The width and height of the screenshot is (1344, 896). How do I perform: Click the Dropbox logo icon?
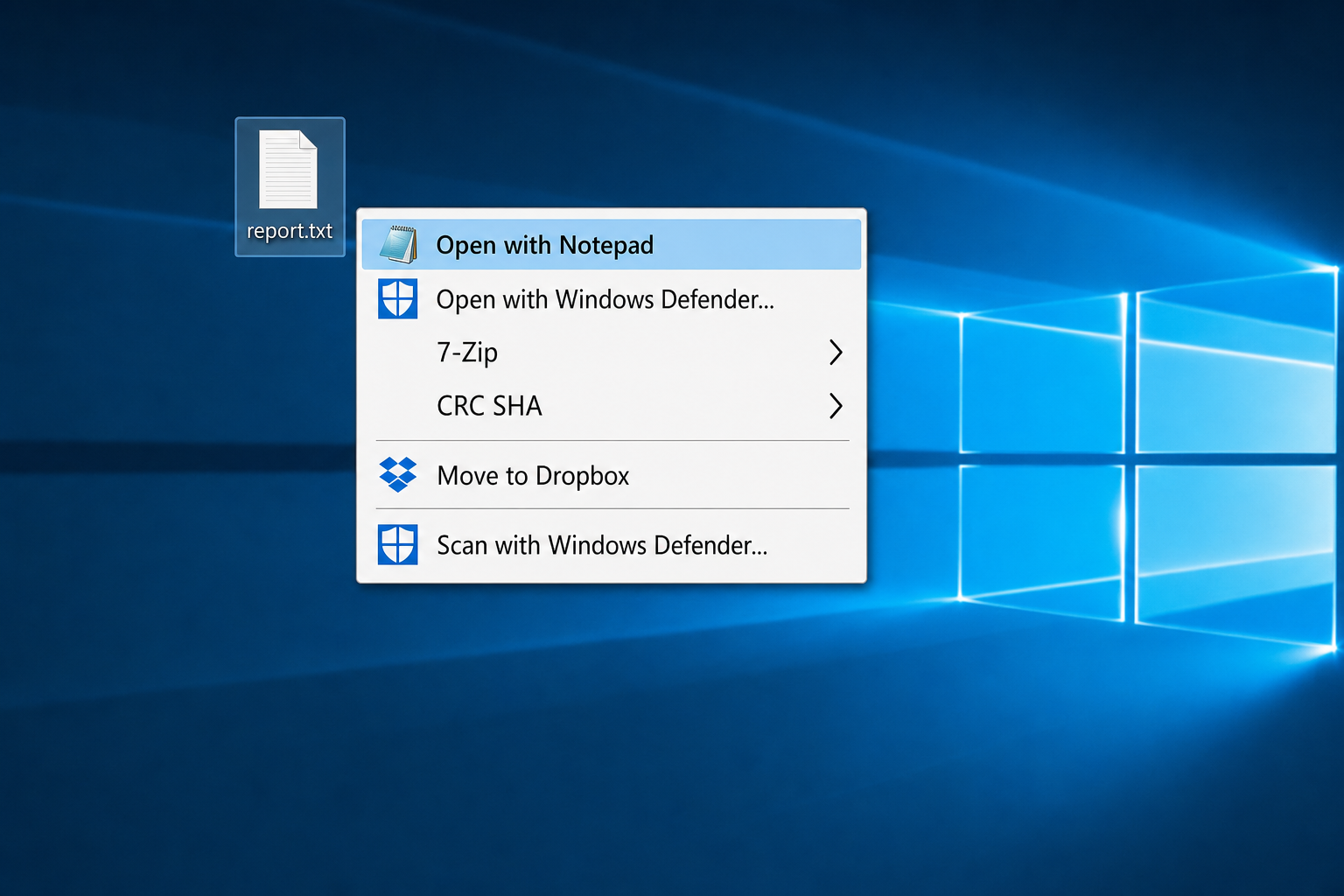[x=397, y=475]
